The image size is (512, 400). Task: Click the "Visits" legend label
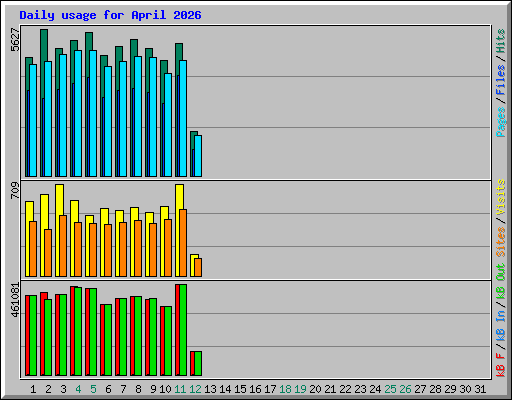click(501, 197)
